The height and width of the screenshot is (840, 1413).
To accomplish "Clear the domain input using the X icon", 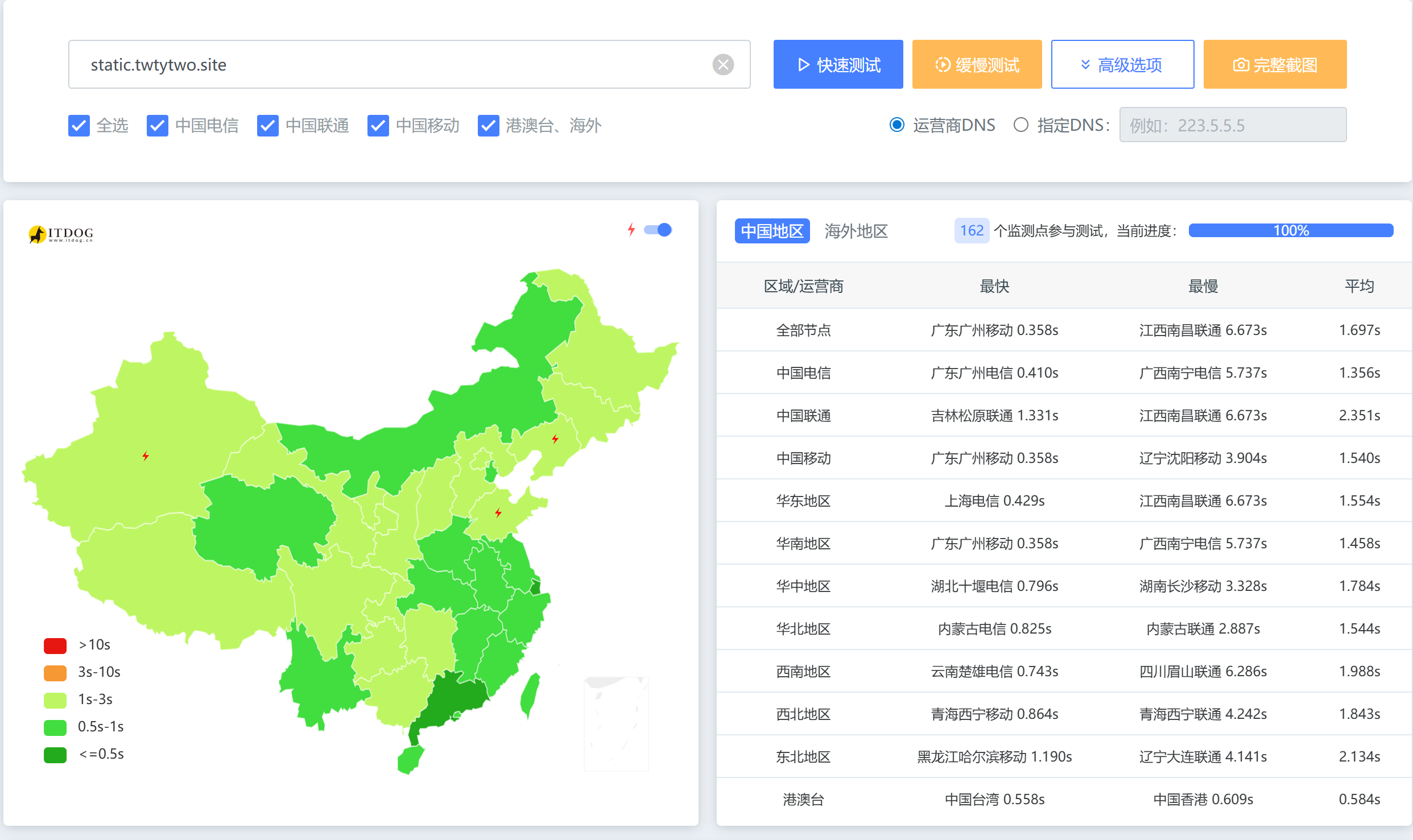I will point(722,64).
